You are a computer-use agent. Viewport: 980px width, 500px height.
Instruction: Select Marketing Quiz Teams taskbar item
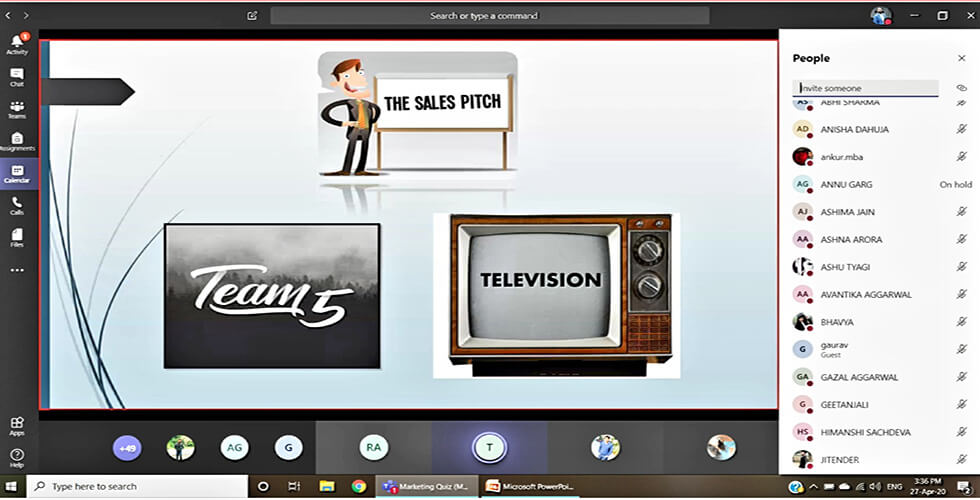click(425, 486)
